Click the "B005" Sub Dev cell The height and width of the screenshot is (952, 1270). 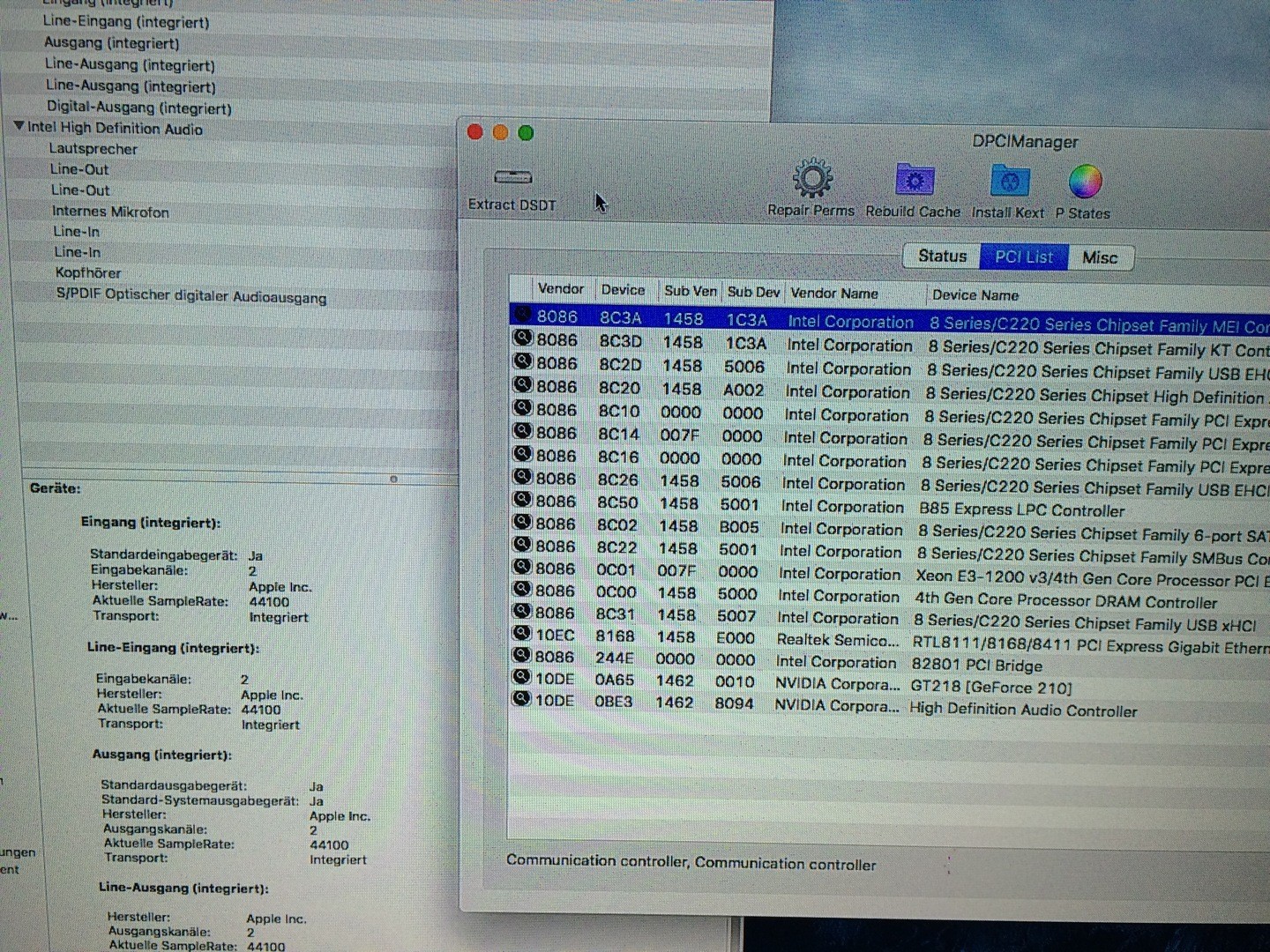pyautogui.click(x=739, y=526)
